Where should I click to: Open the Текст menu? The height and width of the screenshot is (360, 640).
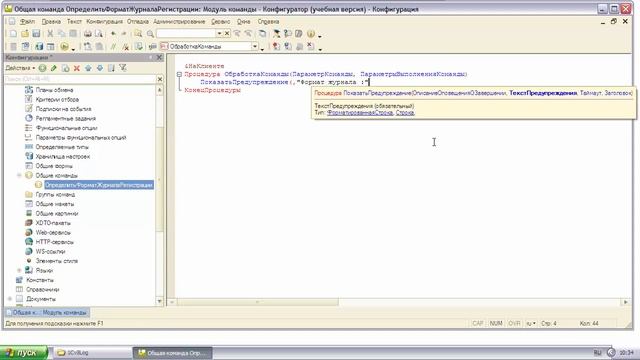(74, 22)
